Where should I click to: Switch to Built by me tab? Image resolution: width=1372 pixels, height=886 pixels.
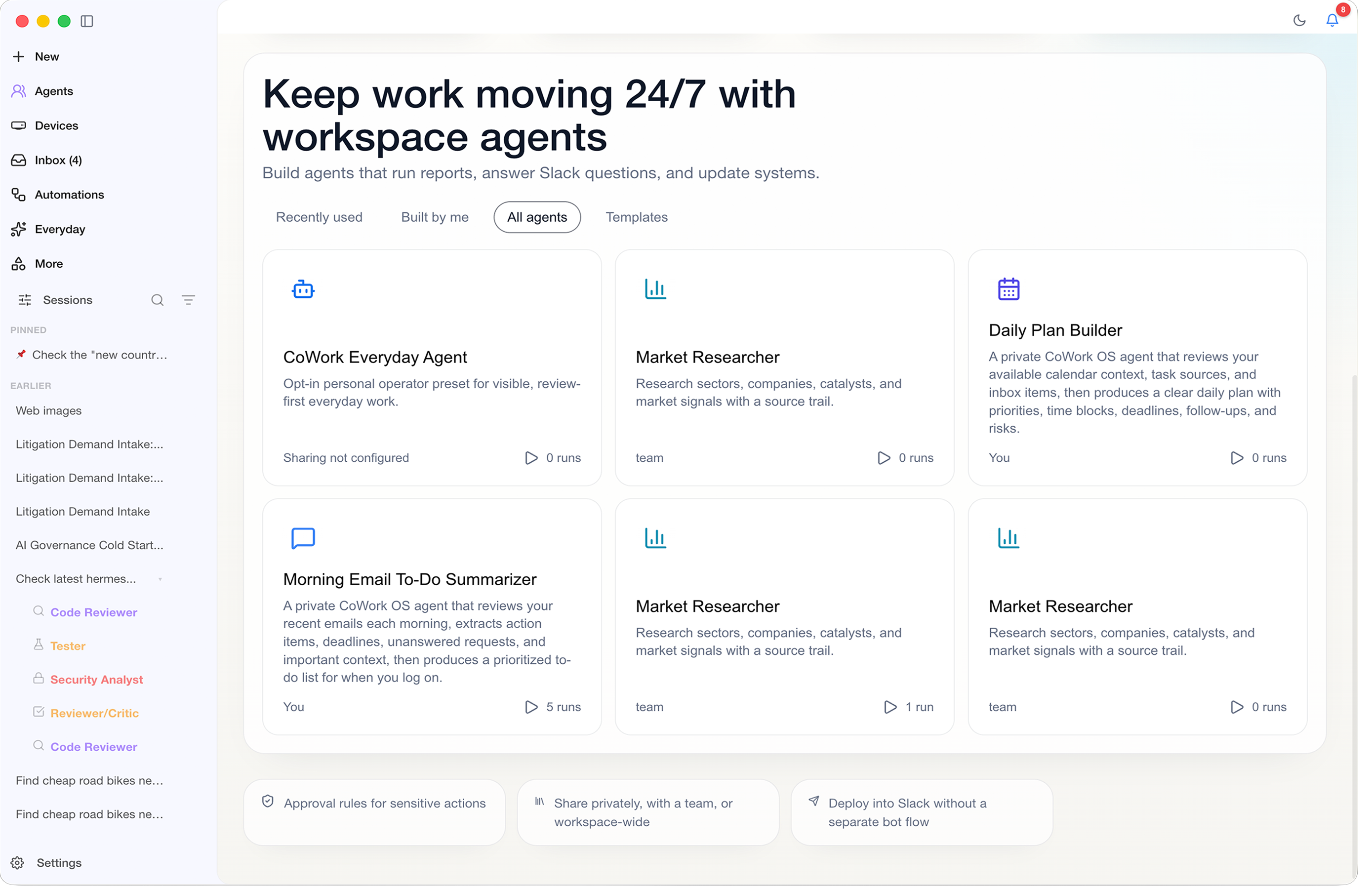435,217
